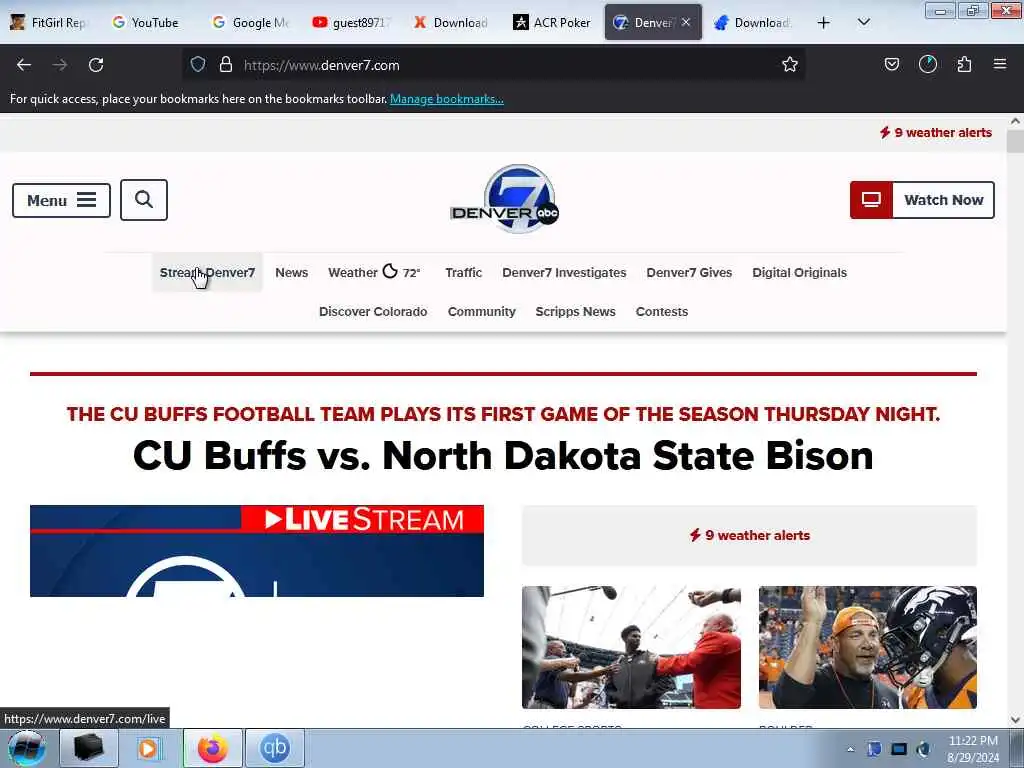Open Discover Colorado navigation item
1024x768 pixels.
(373, 312)
